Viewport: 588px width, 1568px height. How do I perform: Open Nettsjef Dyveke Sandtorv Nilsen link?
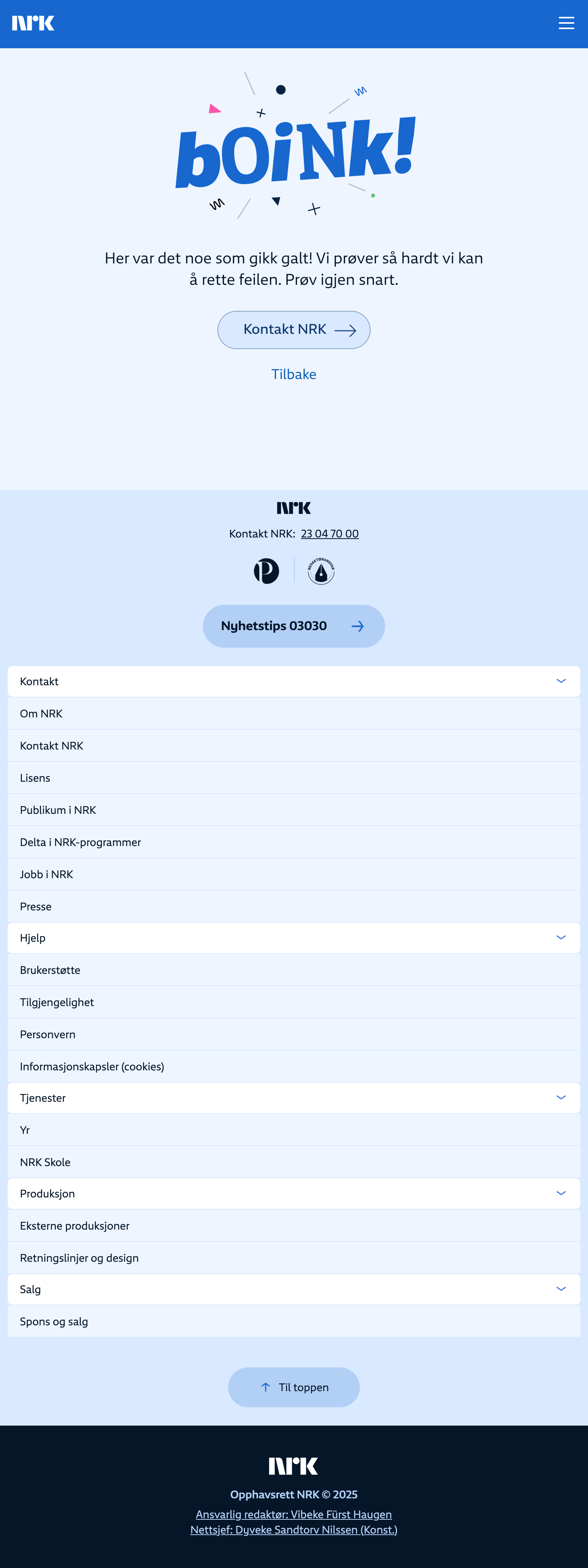pos(294,1530)
